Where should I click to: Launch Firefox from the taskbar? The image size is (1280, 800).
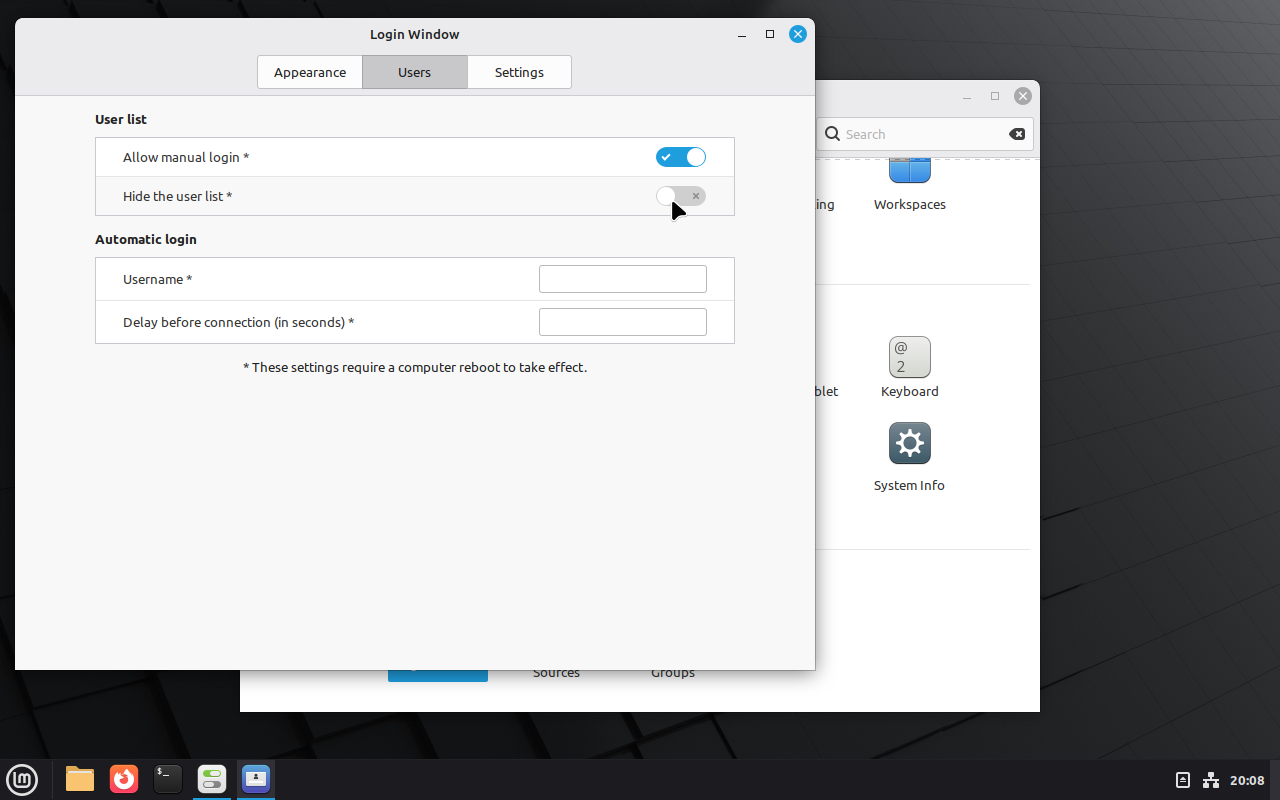tap(123, 779)
